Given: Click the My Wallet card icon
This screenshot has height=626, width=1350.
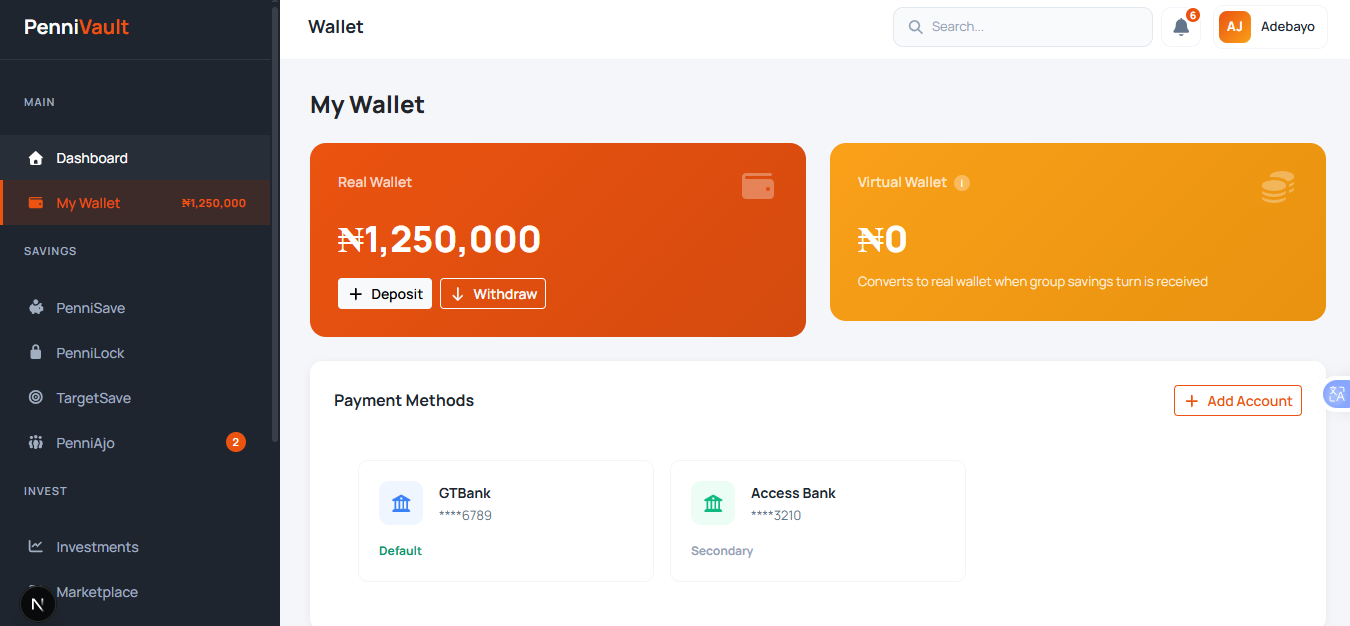Looking at the screenshot, I should 36,202.
